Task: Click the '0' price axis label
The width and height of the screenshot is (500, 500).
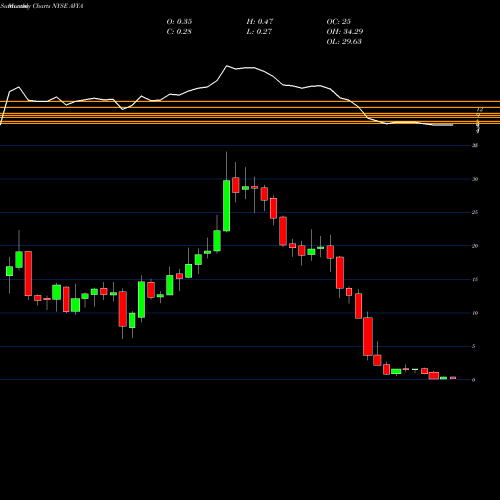Action: (x=474, y=380)
